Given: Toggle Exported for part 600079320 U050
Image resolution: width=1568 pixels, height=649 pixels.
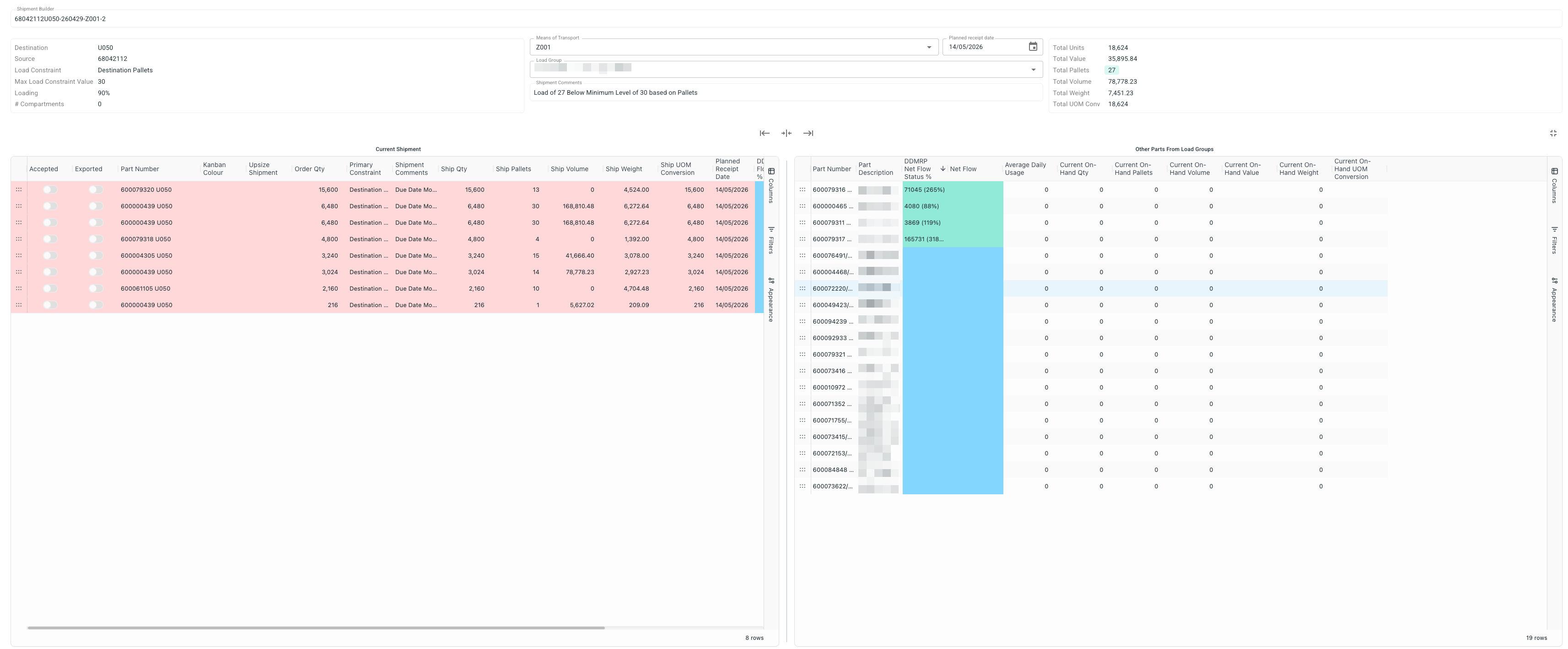Looking at the screenshot, I should [x=96, y=190].
